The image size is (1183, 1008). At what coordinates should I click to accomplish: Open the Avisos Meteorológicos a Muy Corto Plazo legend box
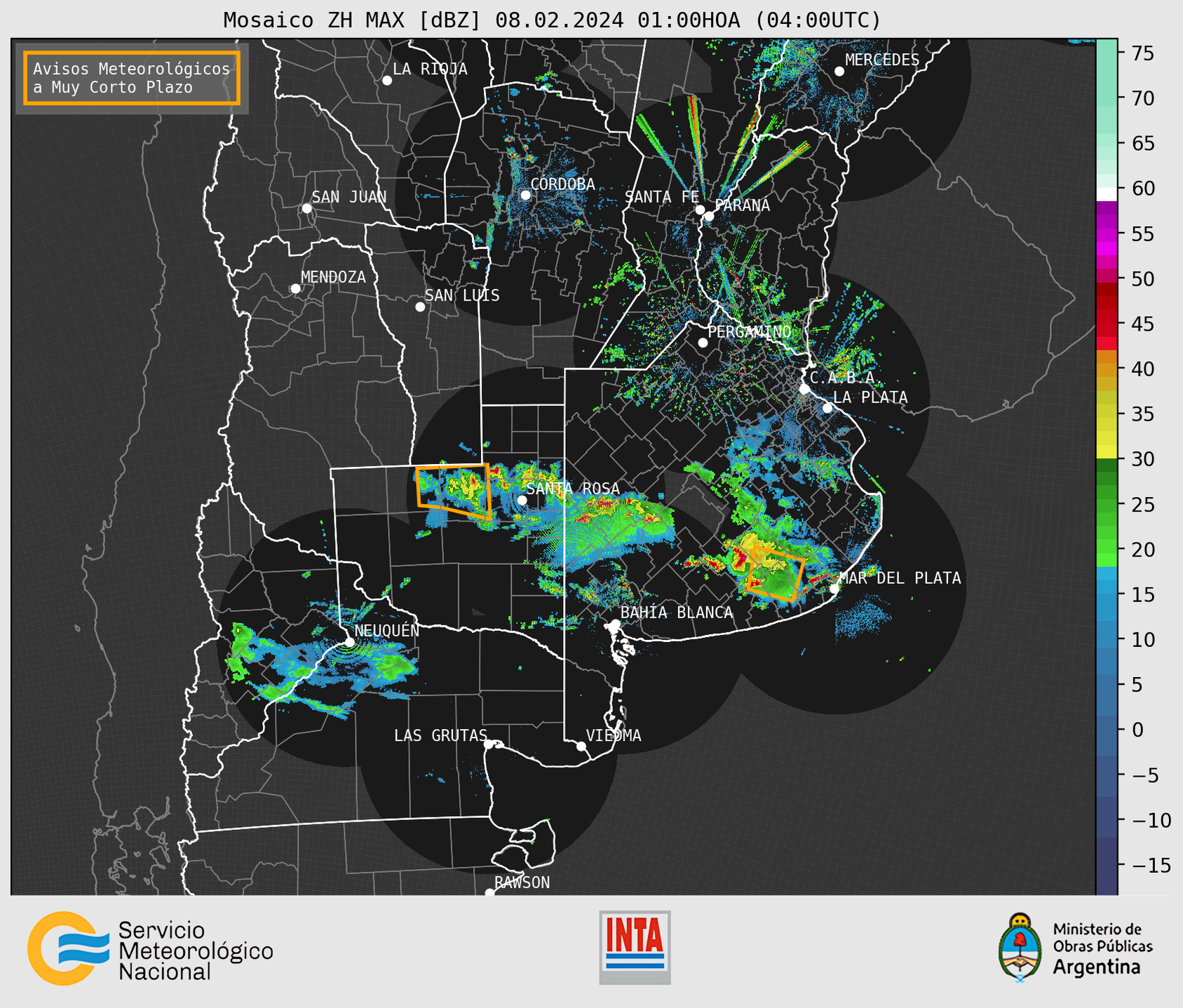[x=132, y=78]
